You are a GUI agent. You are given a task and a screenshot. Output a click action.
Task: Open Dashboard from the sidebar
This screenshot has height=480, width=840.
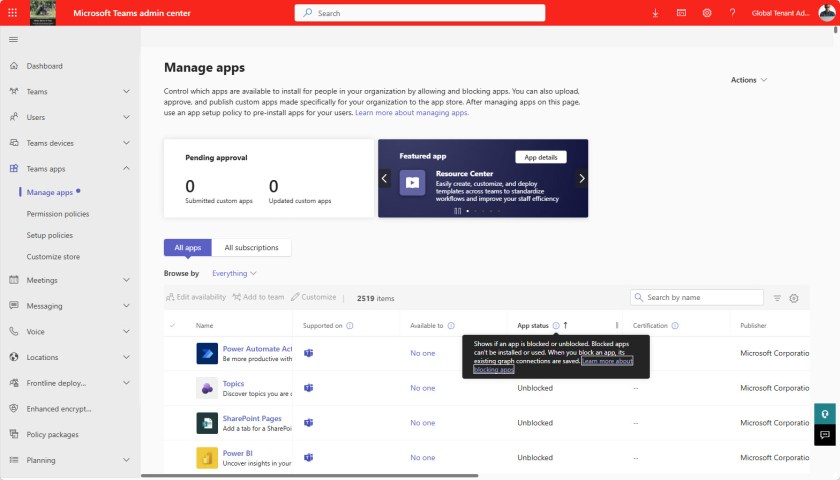click(44, 66)
